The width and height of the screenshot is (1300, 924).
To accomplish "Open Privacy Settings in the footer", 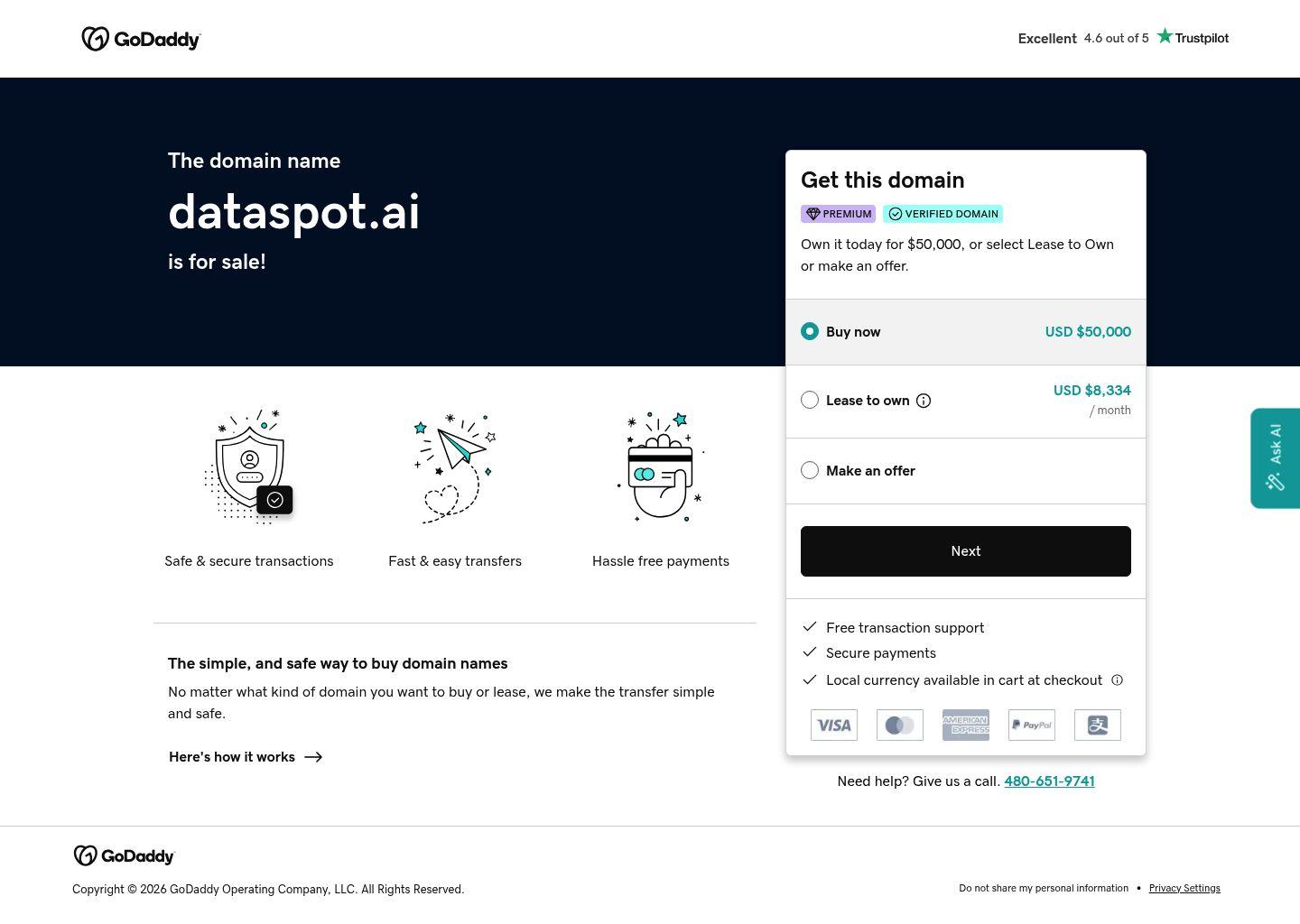I will pos(1184,888).
